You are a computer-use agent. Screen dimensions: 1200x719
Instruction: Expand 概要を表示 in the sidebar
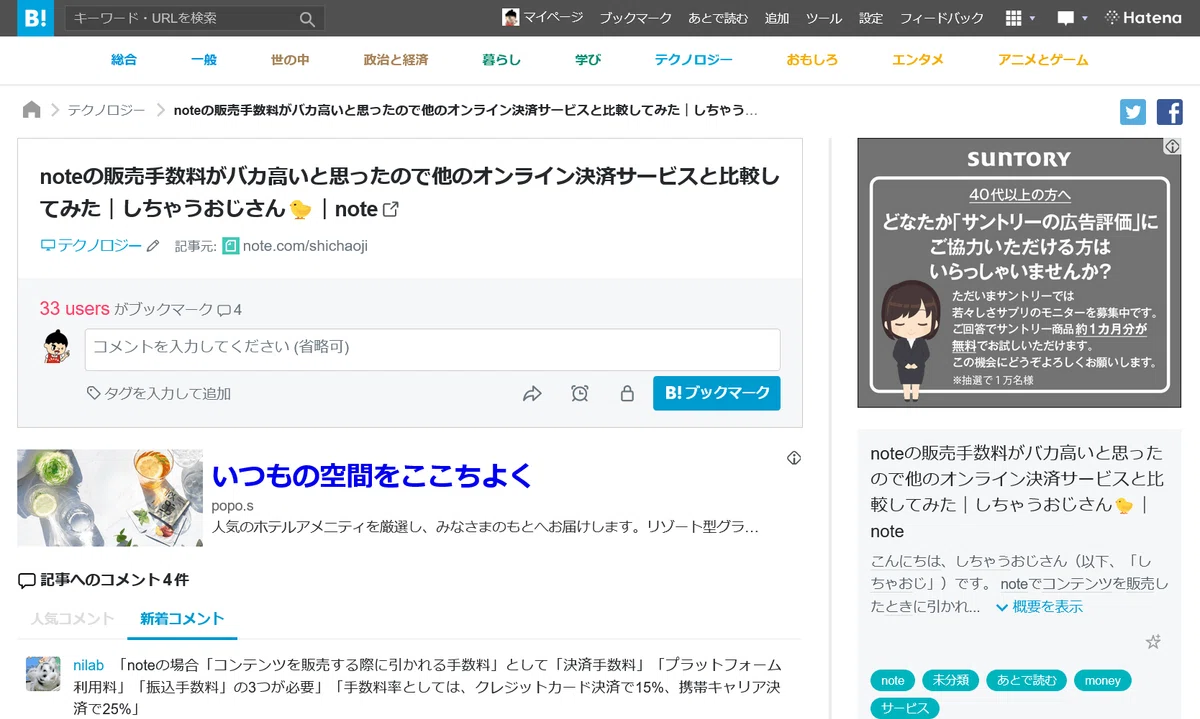[1039, 607]
